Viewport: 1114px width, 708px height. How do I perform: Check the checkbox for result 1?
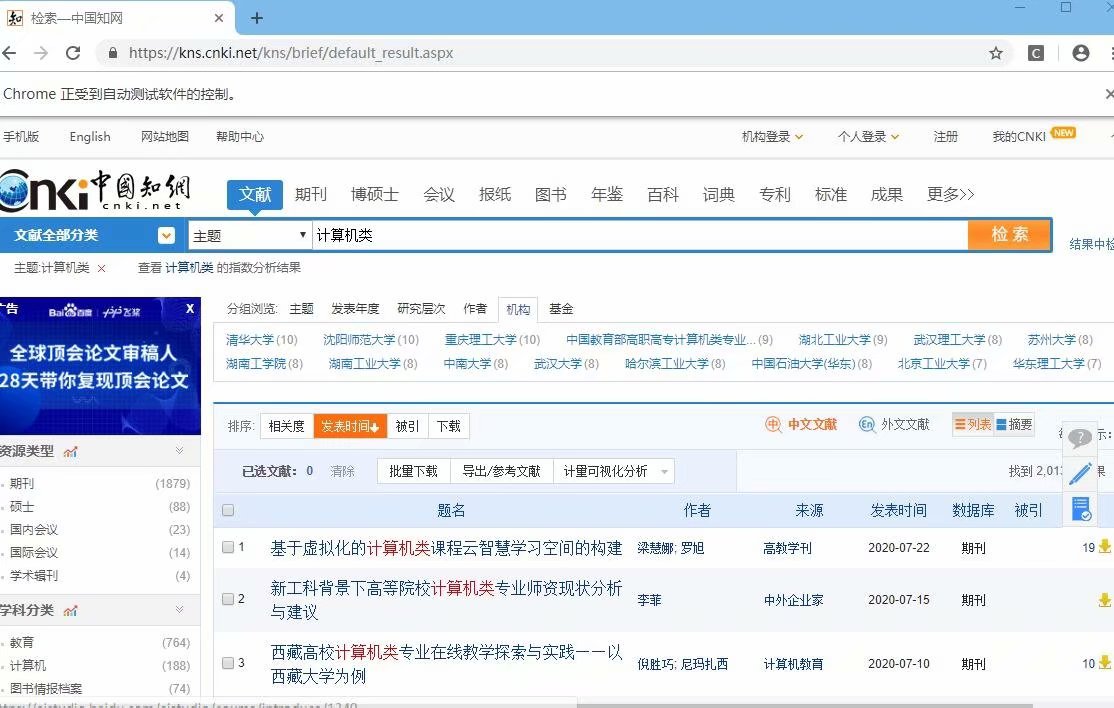click(228, 545)
